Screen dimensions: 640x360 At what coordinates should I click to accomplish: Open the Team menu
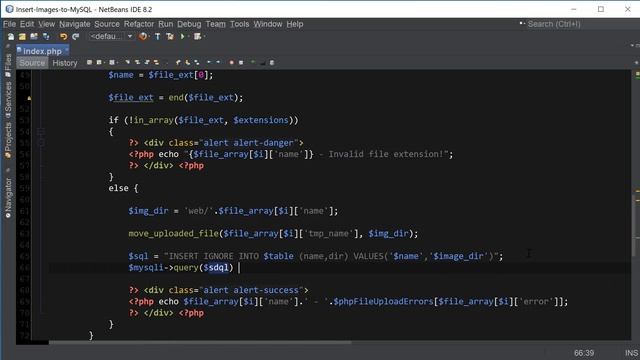coord(216,24)
